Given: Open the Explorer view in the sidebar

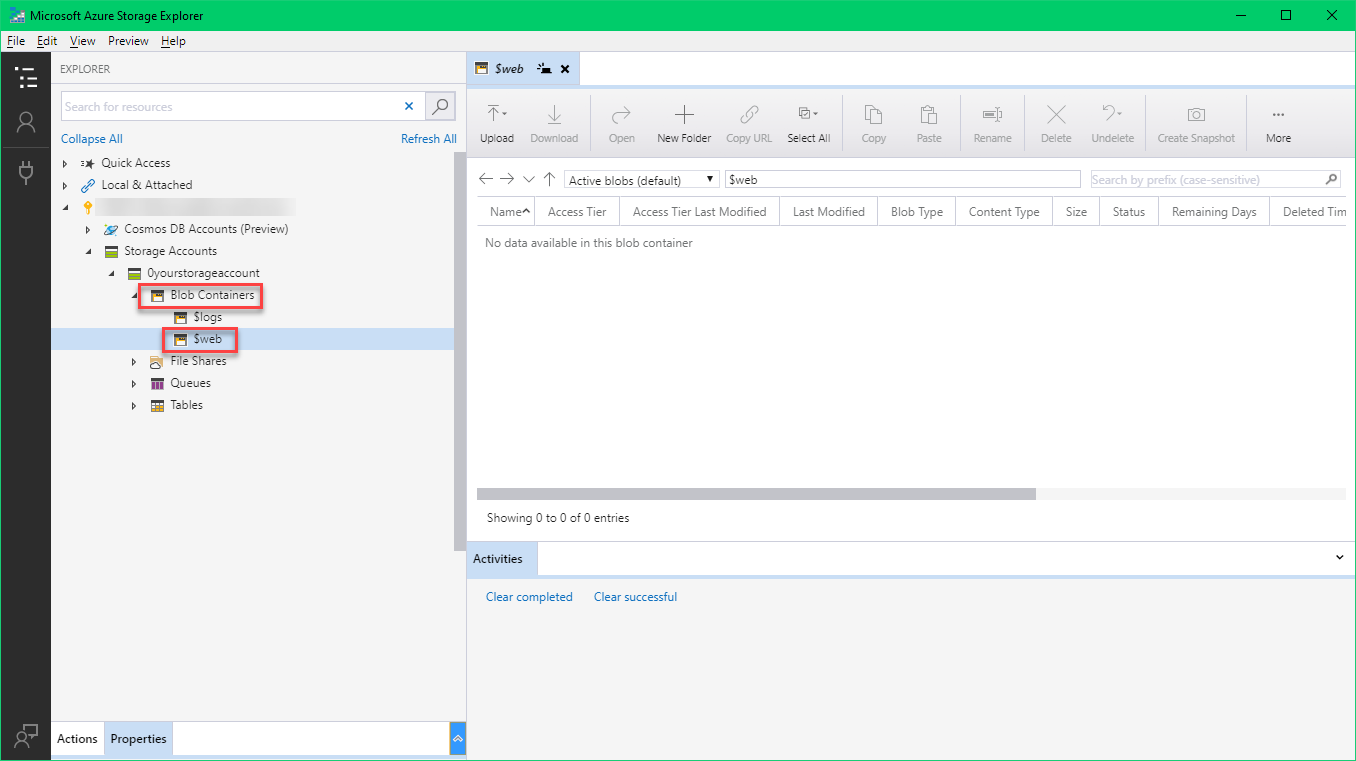Looking at the screenshot, I should click(x=26, y=78).
